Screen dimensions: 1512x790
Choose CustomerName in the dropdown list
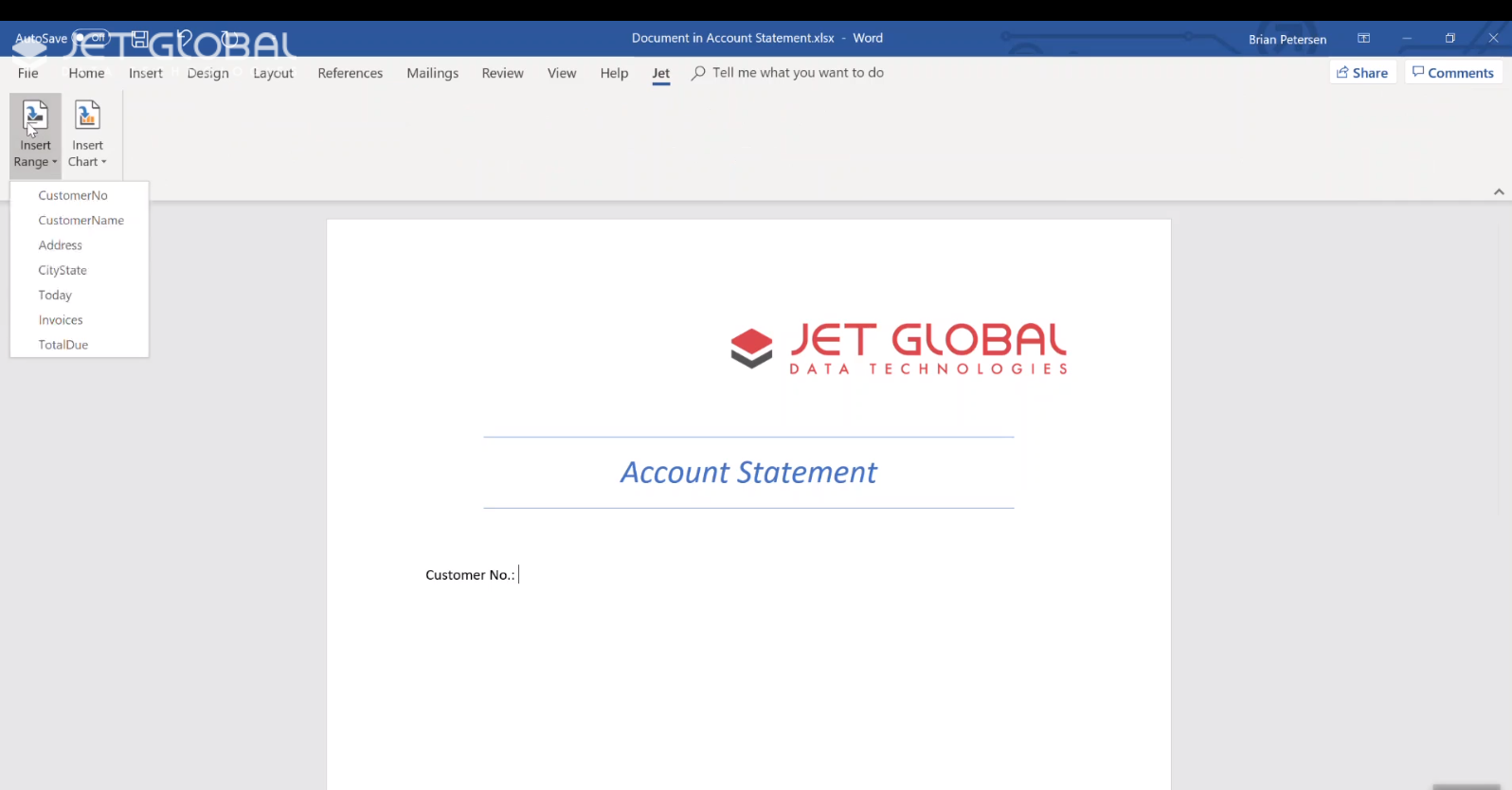point(79,220)
